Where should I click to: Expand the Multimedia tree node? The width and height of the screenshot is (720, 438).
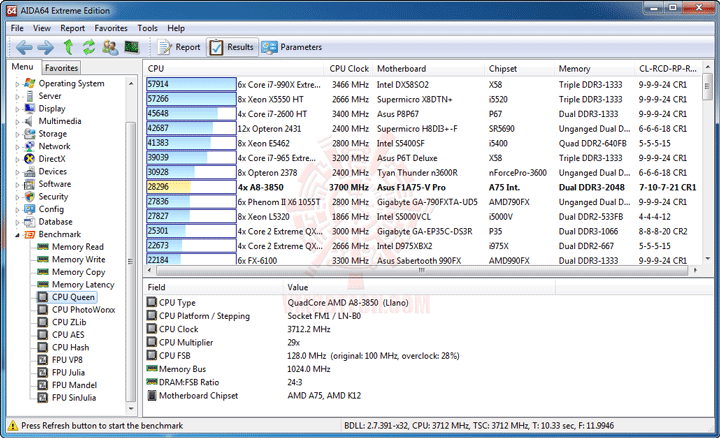(17, 122)
